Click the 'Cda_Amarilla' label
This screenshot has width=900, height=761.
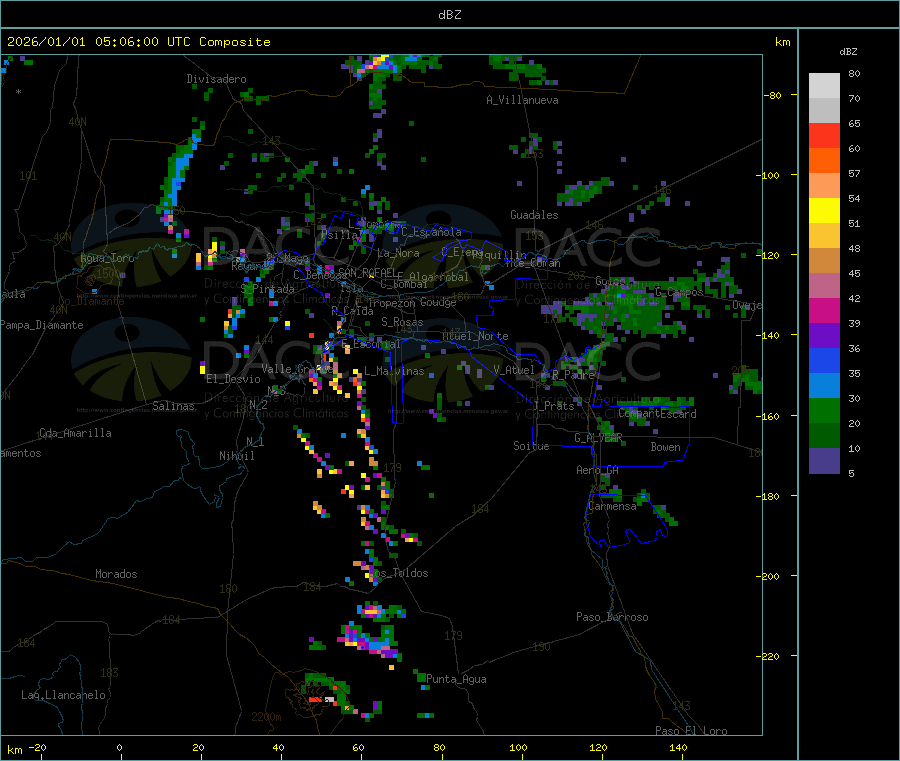pos(75,433)
